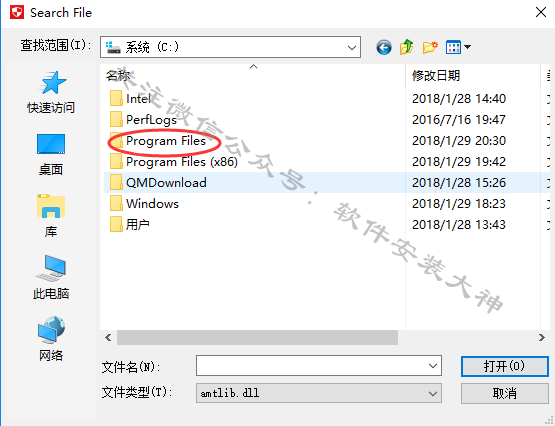
Task: Open Libraries (库) in sidebar
Action: click(x=51, y=216)
